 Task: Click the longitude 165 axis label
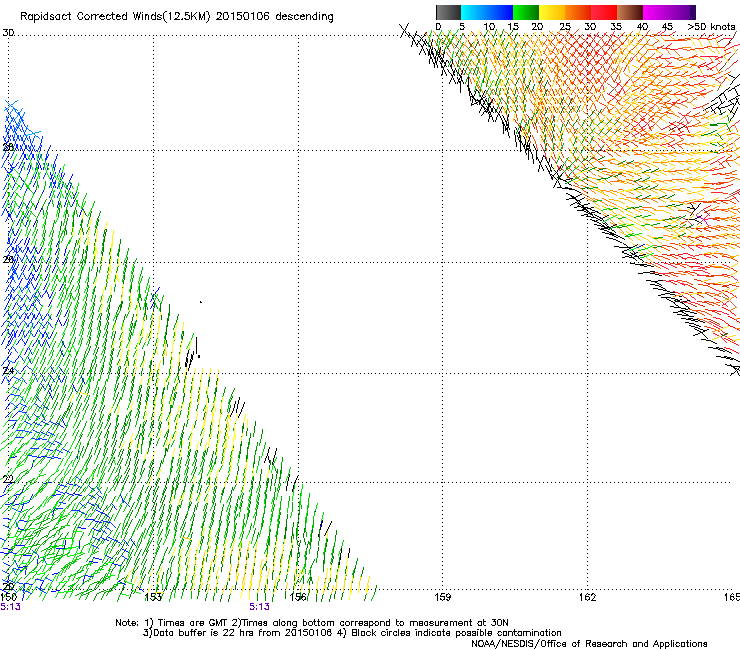(732, 597)
